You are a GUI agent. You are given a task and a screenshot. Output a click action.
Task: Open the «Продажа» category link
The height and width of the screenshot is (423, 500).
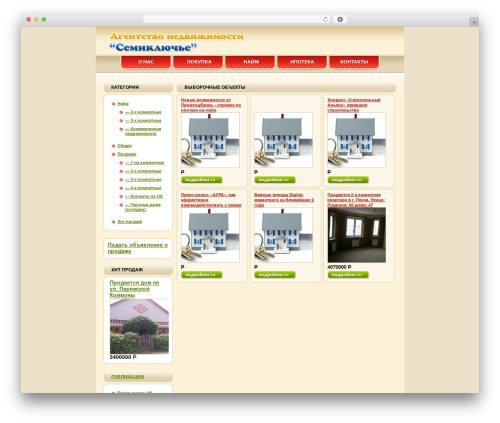tap(127, 154)
